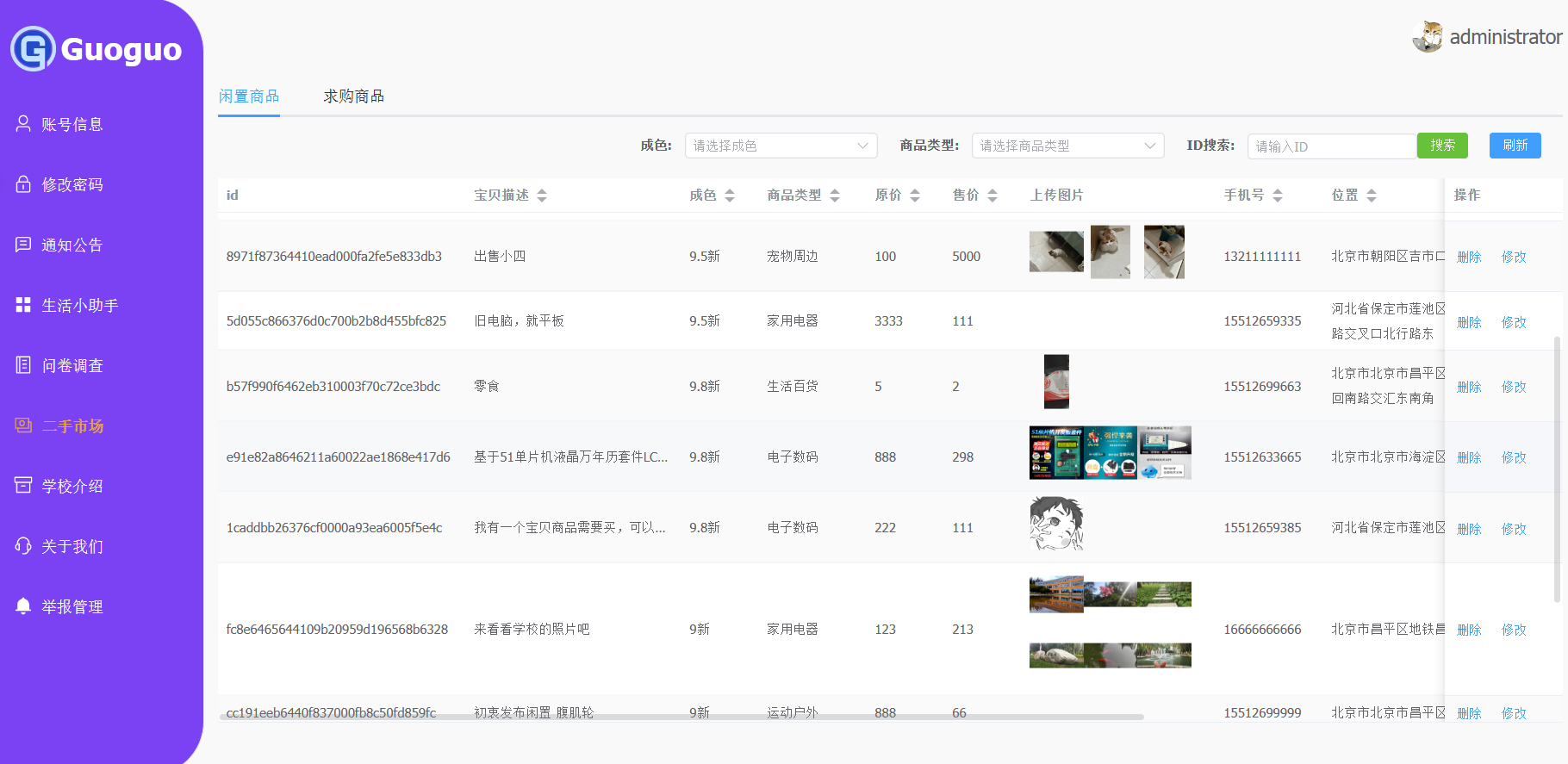The height and width of the screenshot is (764, 1568).
Task: Open 通知公告 menu item
Action: (72, 245)
